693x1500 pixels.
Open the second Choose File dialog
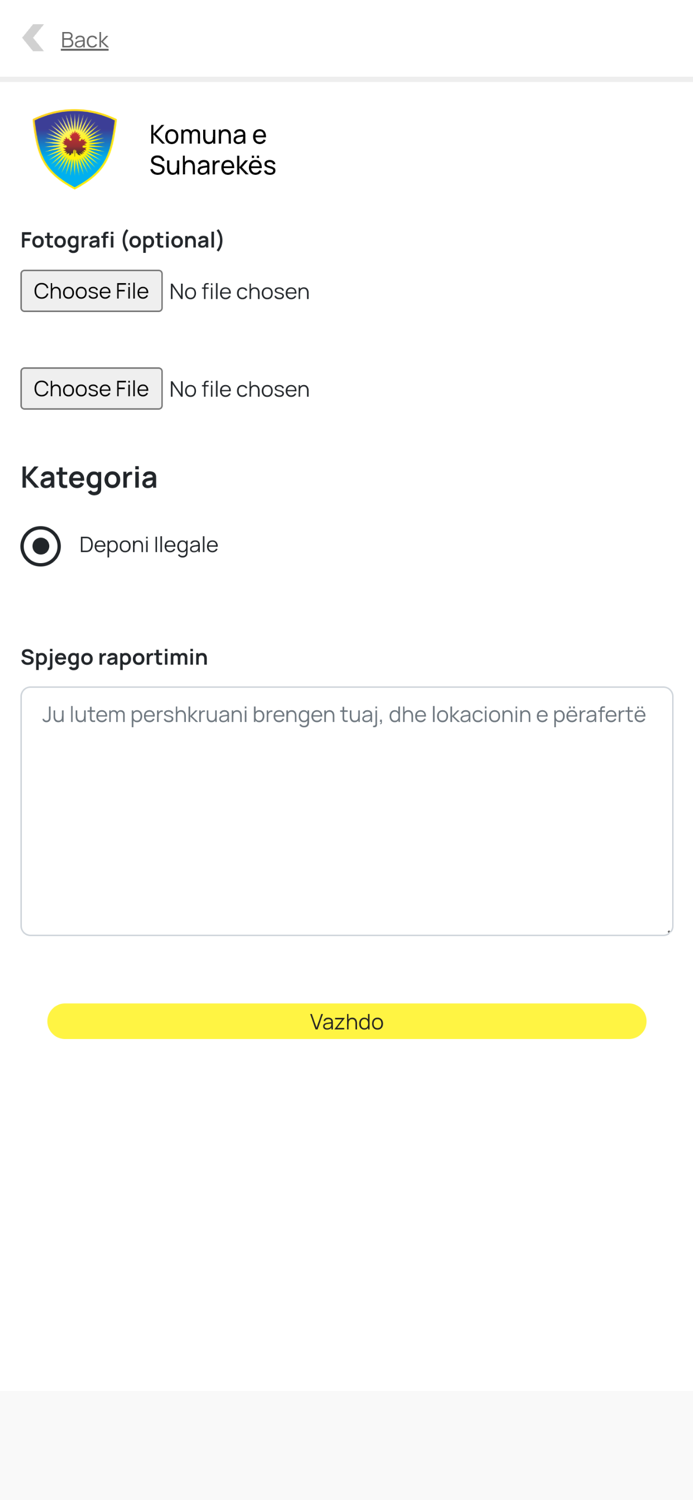[x=91, y=388]
